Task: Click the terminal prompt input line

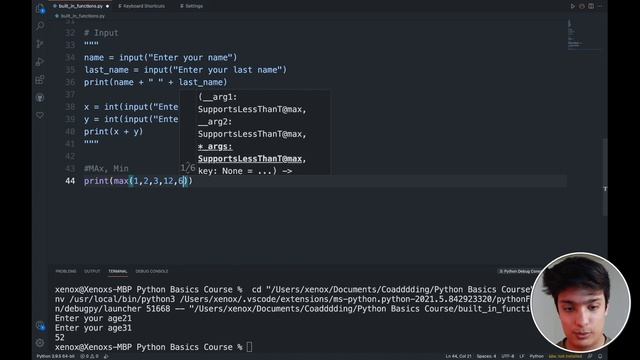Action: 154,347
